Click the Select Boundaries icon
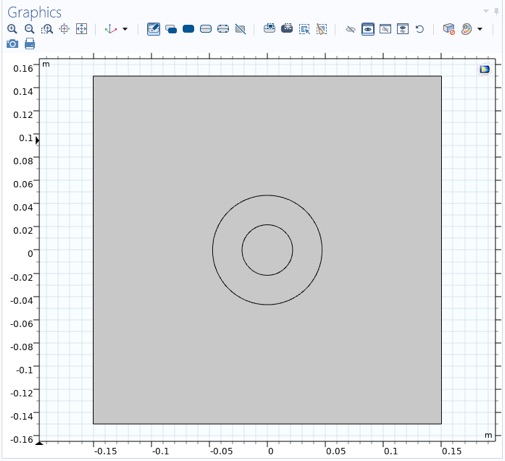This screenshot has height=461, width=505. click(x=206, y=29)
